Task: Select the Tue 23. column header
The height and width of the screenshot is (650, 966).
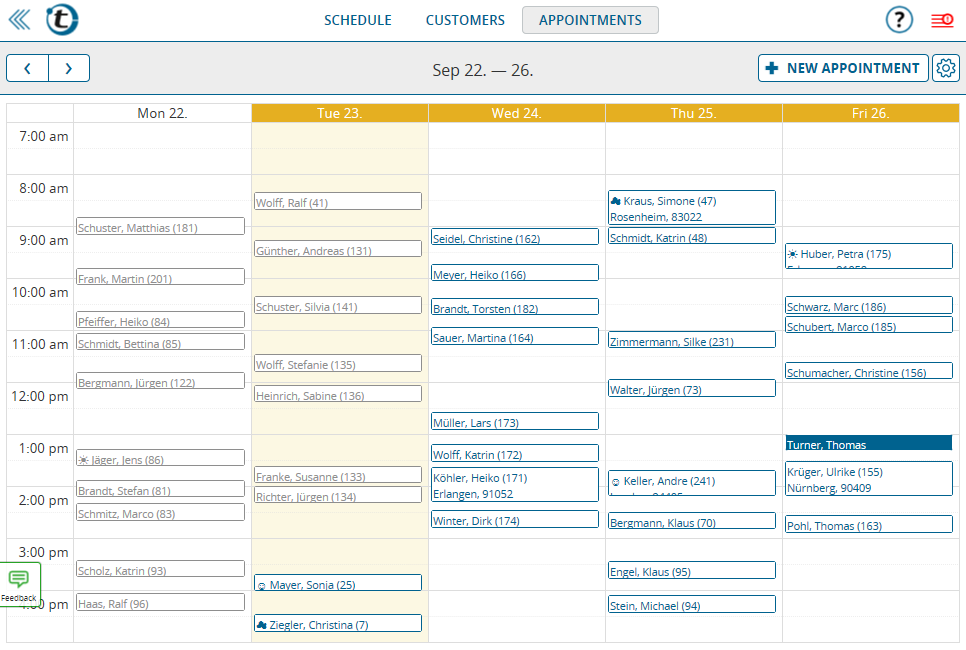Action: pos(339,113)
